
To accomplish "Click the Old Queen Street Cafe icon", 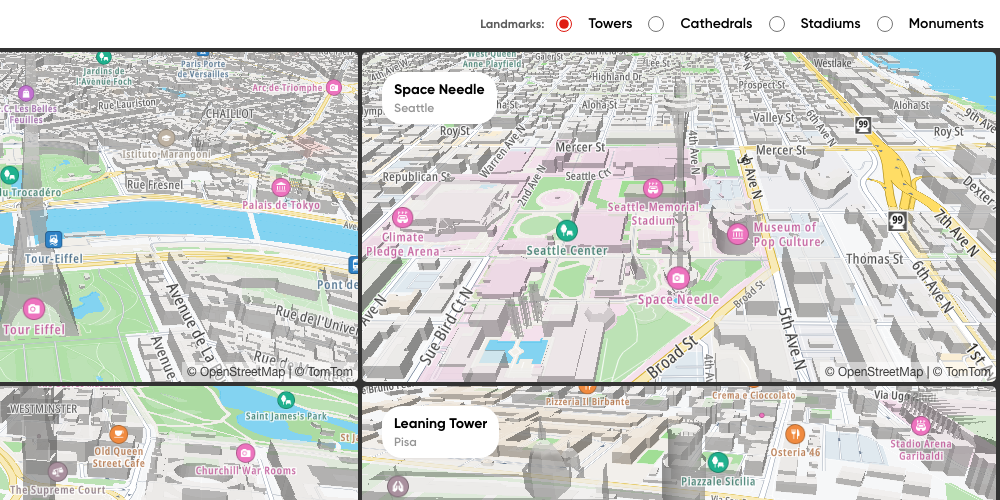I will tap(118, 434).
